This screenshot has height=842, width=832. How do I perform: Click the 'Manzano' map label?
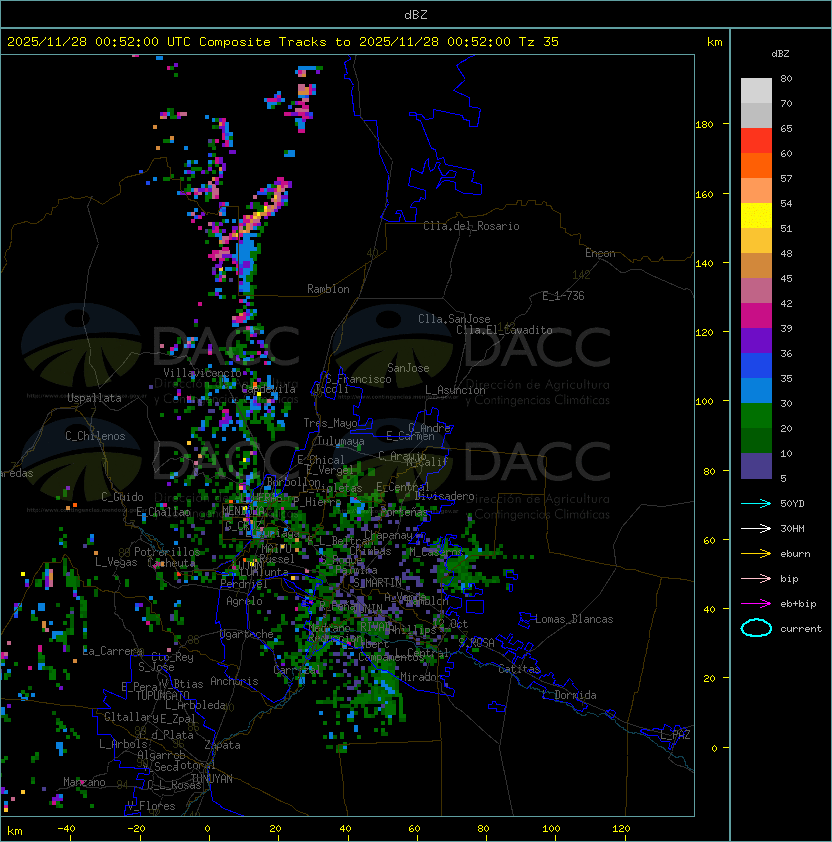click(84, 782)
